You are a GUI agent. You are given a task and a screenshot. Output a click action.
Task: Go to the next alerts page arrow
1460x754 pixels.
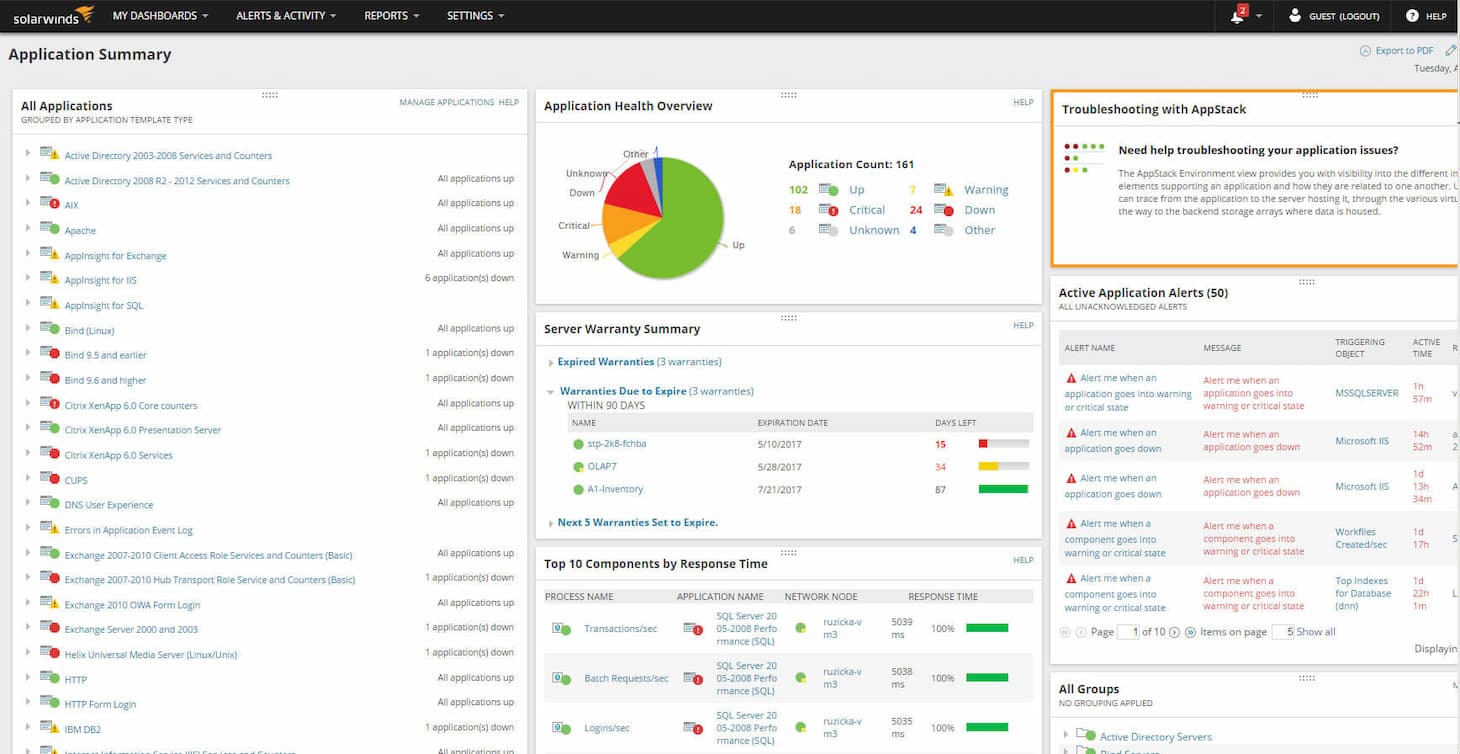[x=1175, y=632]
